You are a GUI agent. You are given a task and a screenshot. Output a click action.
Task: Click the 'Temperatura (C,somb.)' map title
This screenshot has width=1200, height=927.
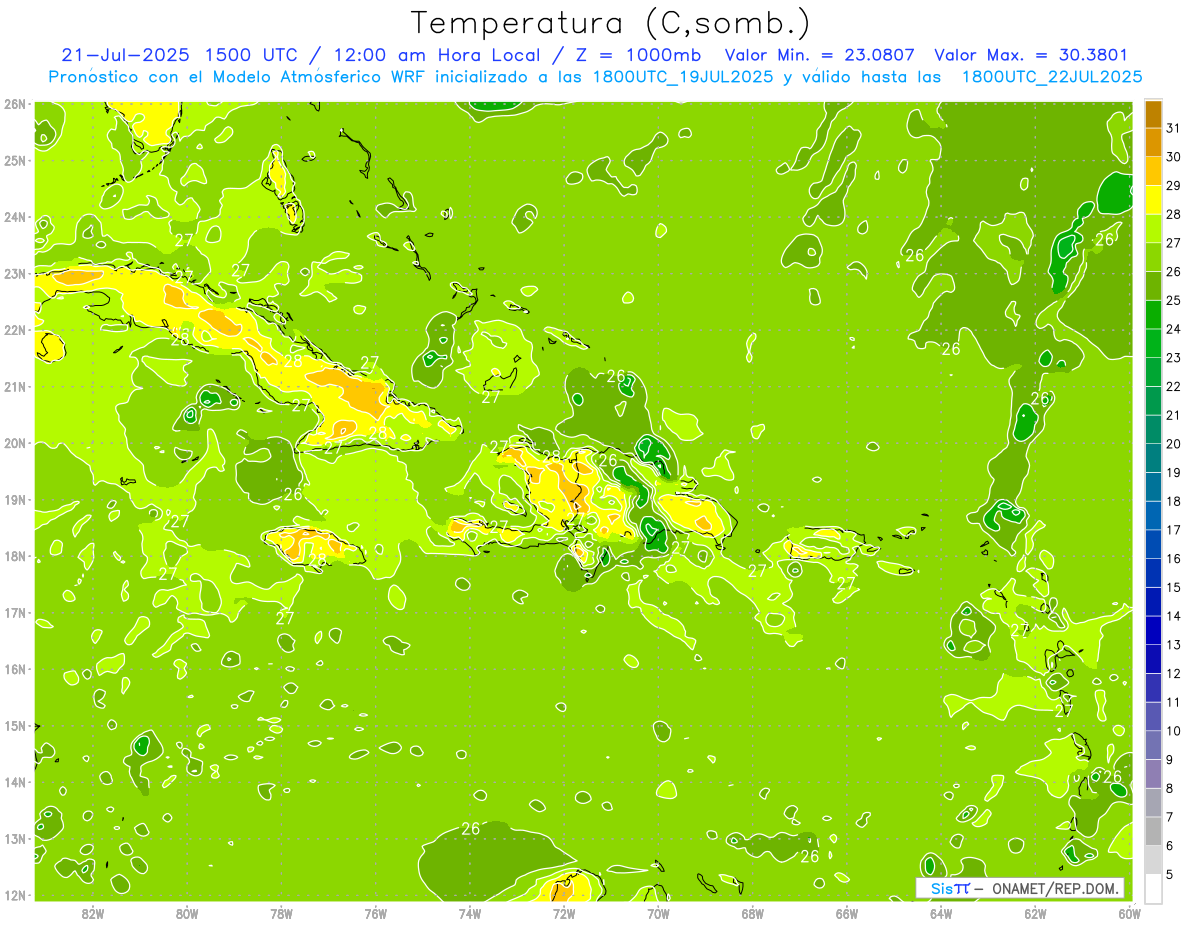[610, 23]
